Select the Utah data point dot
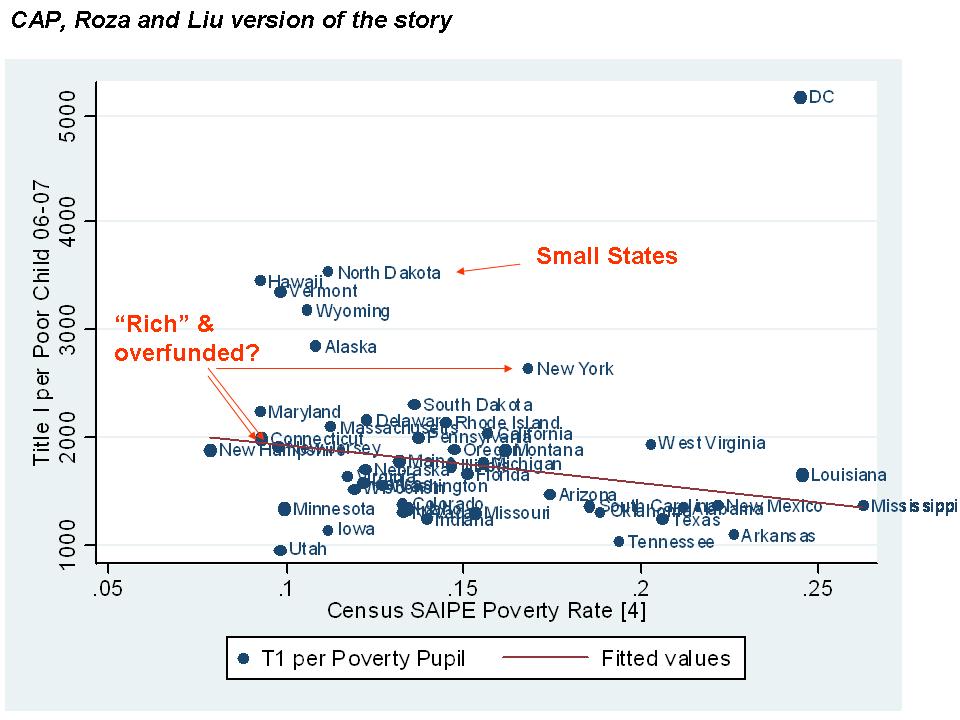 tap(280, 550)
